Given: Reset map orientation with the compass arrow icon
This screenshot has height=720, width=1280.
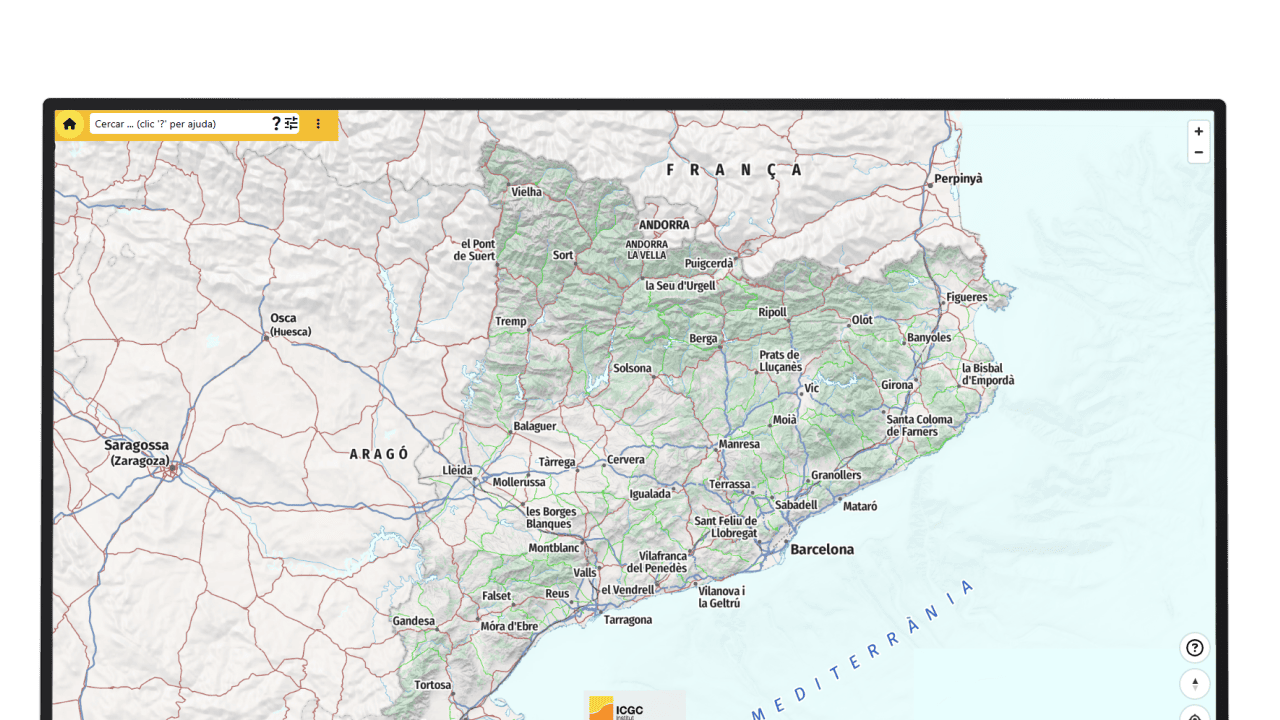Looking at the screenshot, I should coord(1194,684).
